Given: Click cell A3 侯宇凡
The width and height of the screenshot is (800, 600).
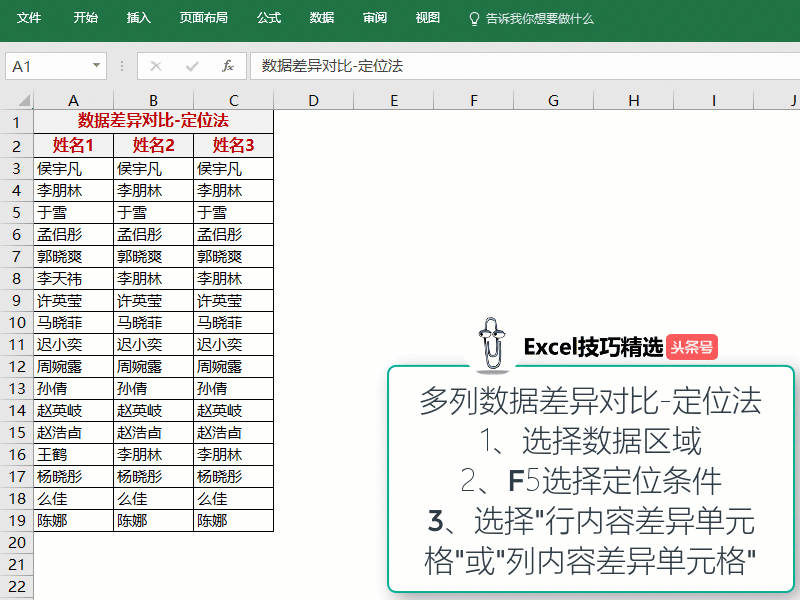Looking at the screenshot, I should pyautogui.click(x=73, y=168).
